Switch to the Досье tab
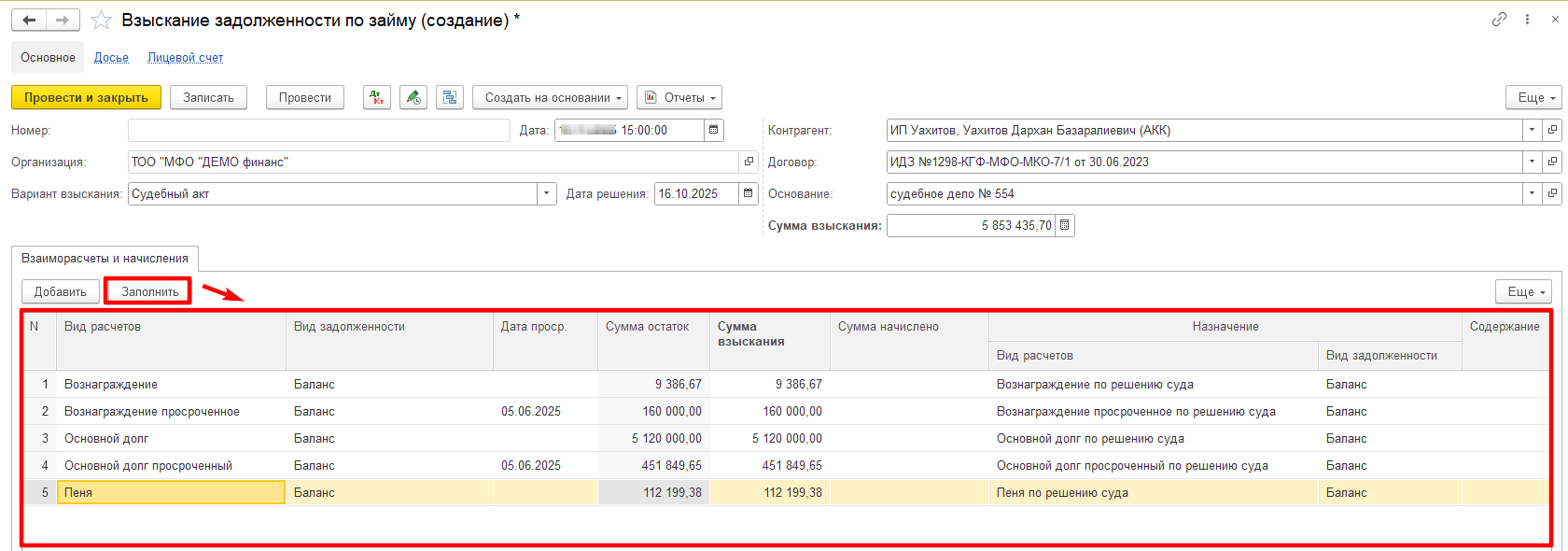This screenshot has width=1568, height=551. pos(111,57)
